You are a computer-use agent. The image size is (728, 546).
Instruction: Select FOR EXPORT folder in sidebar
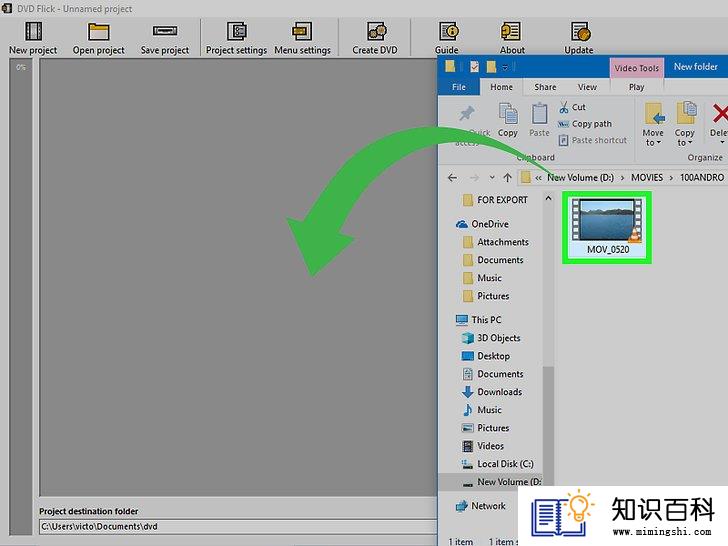(x=495, y=200)
